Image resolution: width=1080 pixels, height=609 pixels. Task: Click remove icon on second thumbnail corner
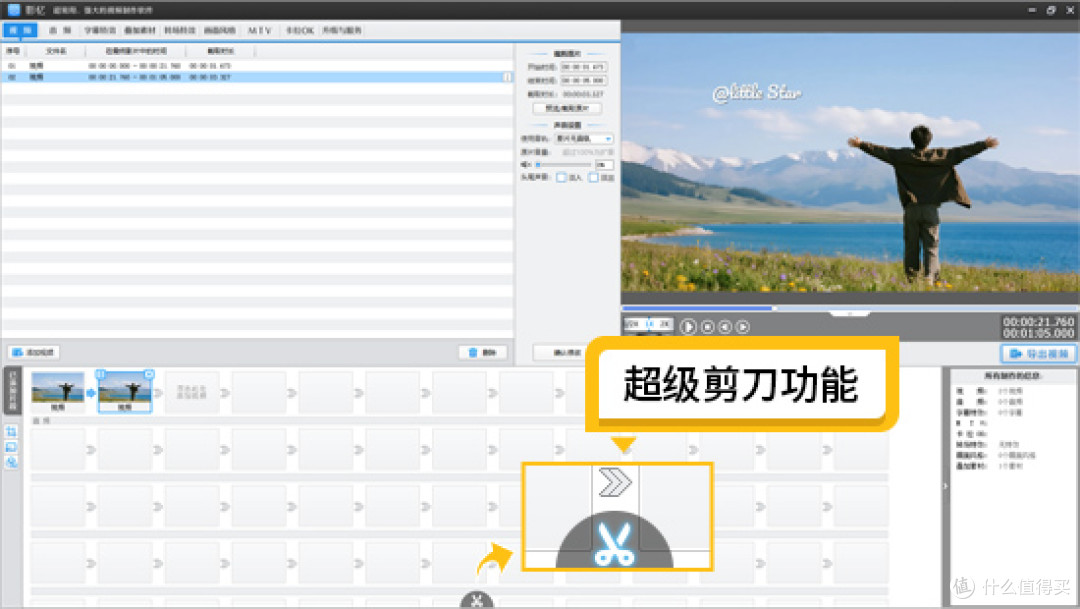tap(149, 374)
